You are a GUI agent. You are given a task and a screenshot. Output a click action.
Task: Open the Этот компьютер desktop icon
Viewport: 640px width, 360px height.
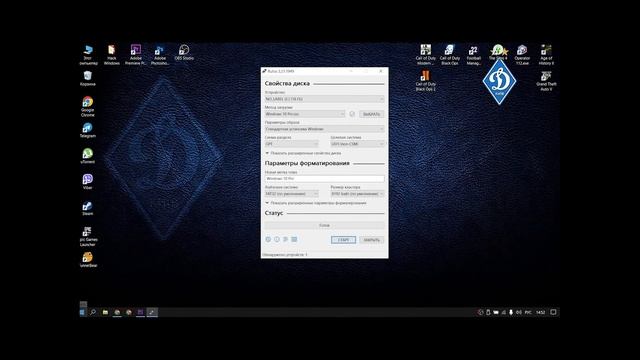(x=88, y=55)
